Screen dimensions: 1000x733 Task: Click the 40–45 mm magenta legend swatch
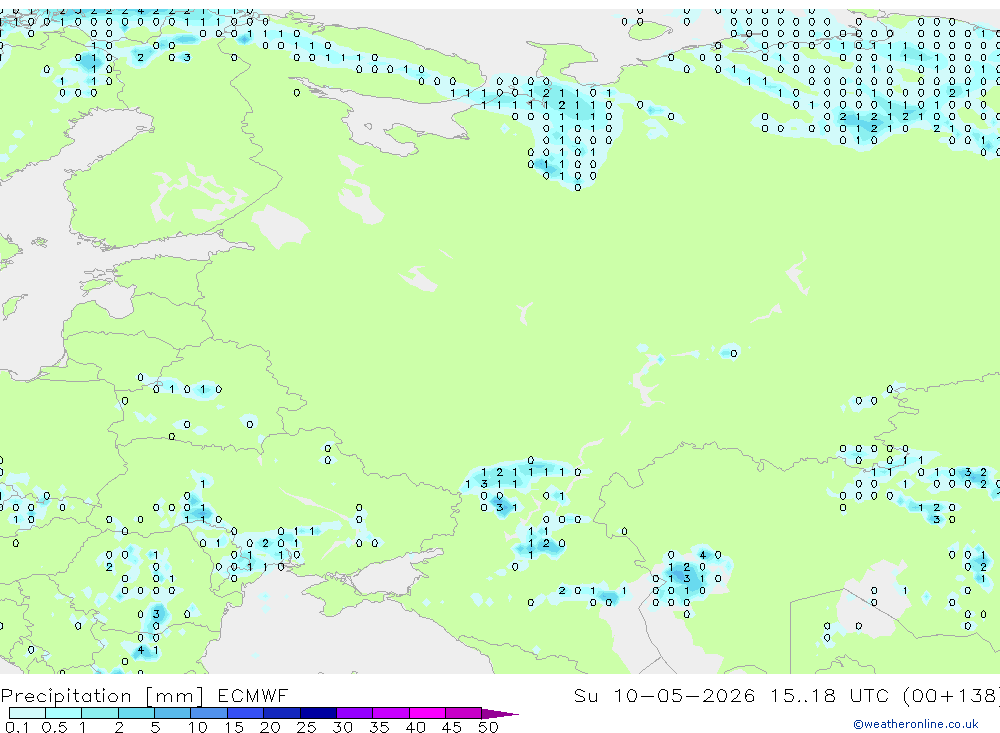427,713
